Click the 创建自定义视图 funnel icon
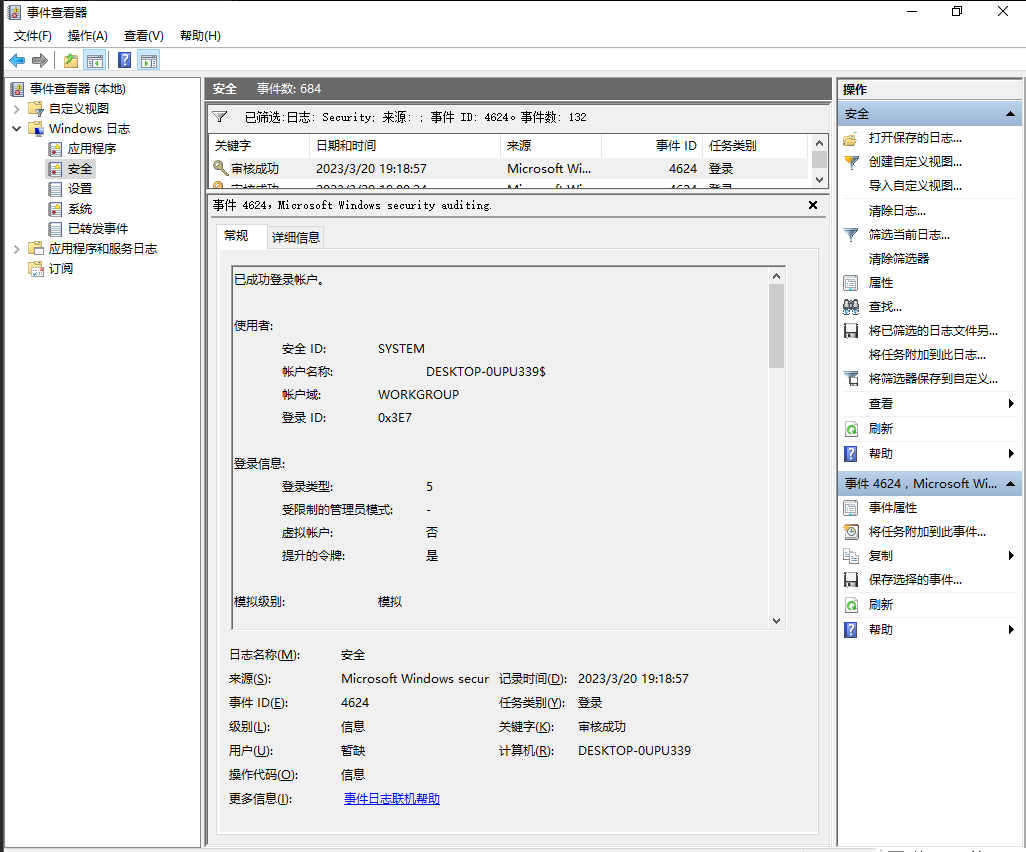1026x852 pixels. (x=851, y=162)
